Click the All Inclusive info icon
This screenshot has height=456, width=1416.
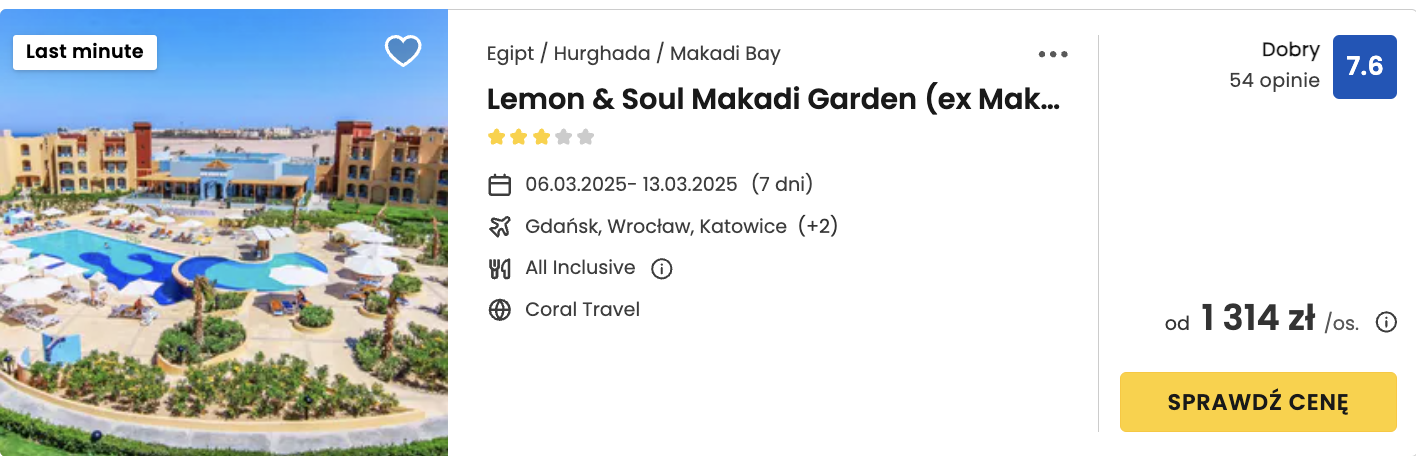(661, 268)
